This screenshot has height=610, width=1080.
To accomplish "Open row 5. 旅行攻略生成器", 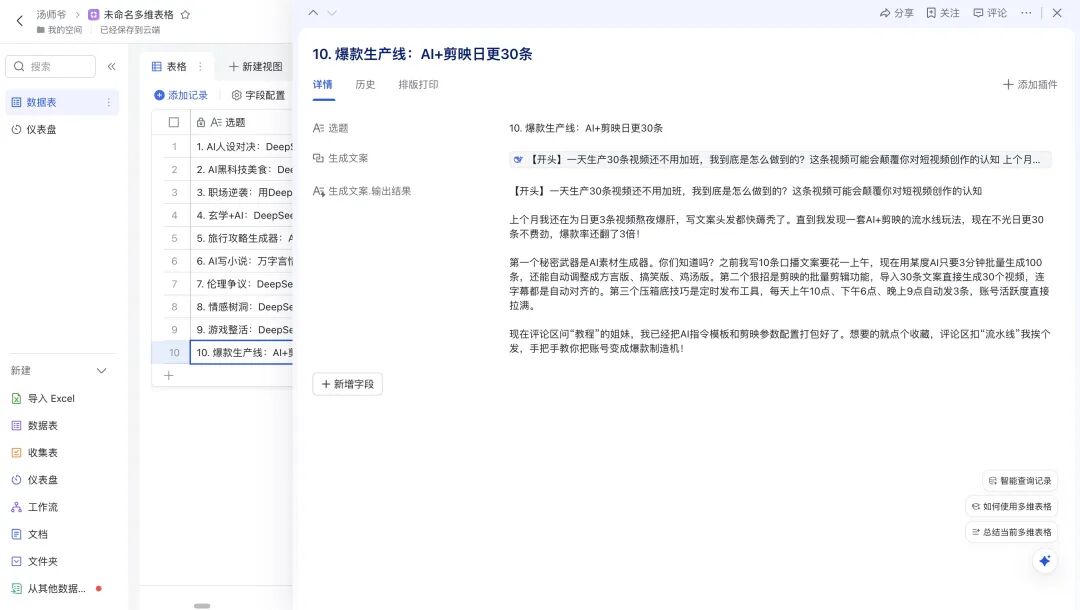I will [x=241, y=238].
